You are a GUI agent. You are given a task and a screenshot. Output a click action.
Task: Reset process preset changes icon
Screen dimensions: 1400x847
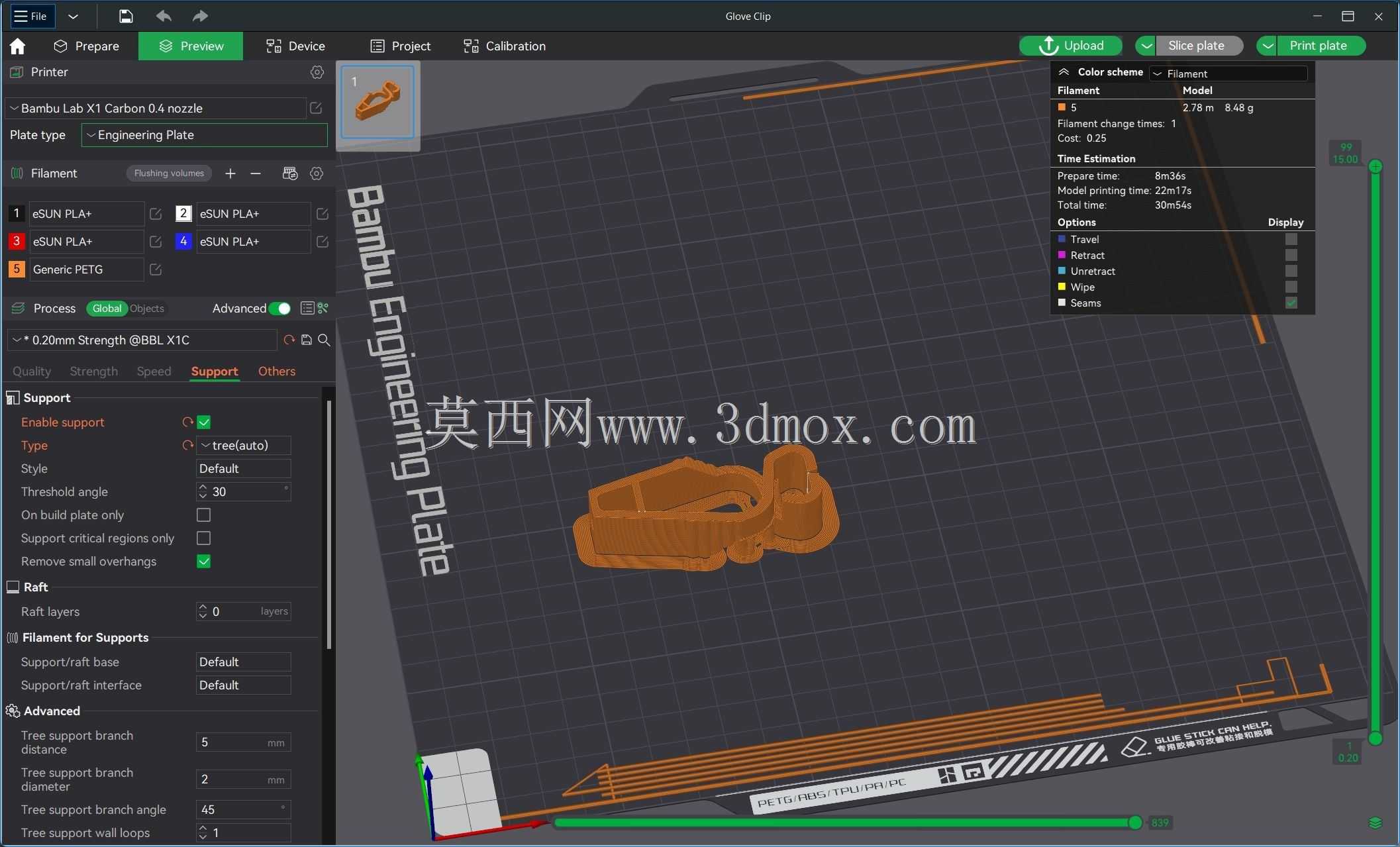click(289, 340)
